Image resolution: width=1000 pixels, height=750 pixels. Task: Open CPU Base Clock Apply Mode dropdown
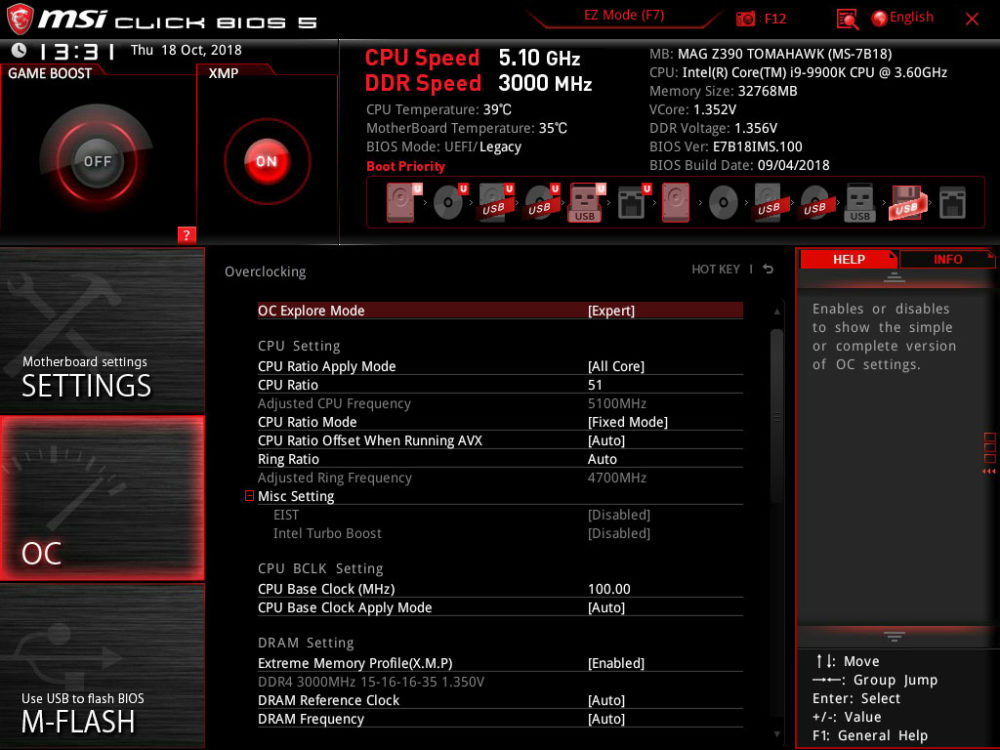click(x=606, y=607)
